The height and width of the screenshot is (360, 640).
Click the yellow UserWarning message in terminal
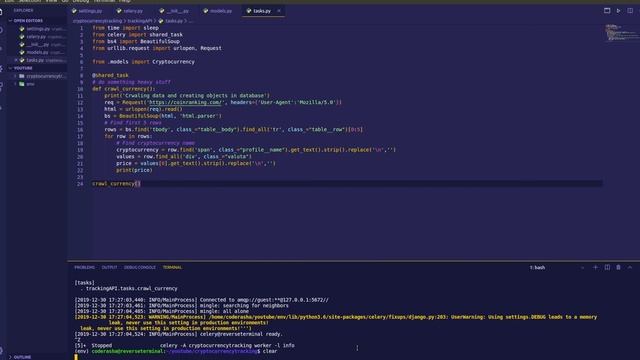point(336,322)
